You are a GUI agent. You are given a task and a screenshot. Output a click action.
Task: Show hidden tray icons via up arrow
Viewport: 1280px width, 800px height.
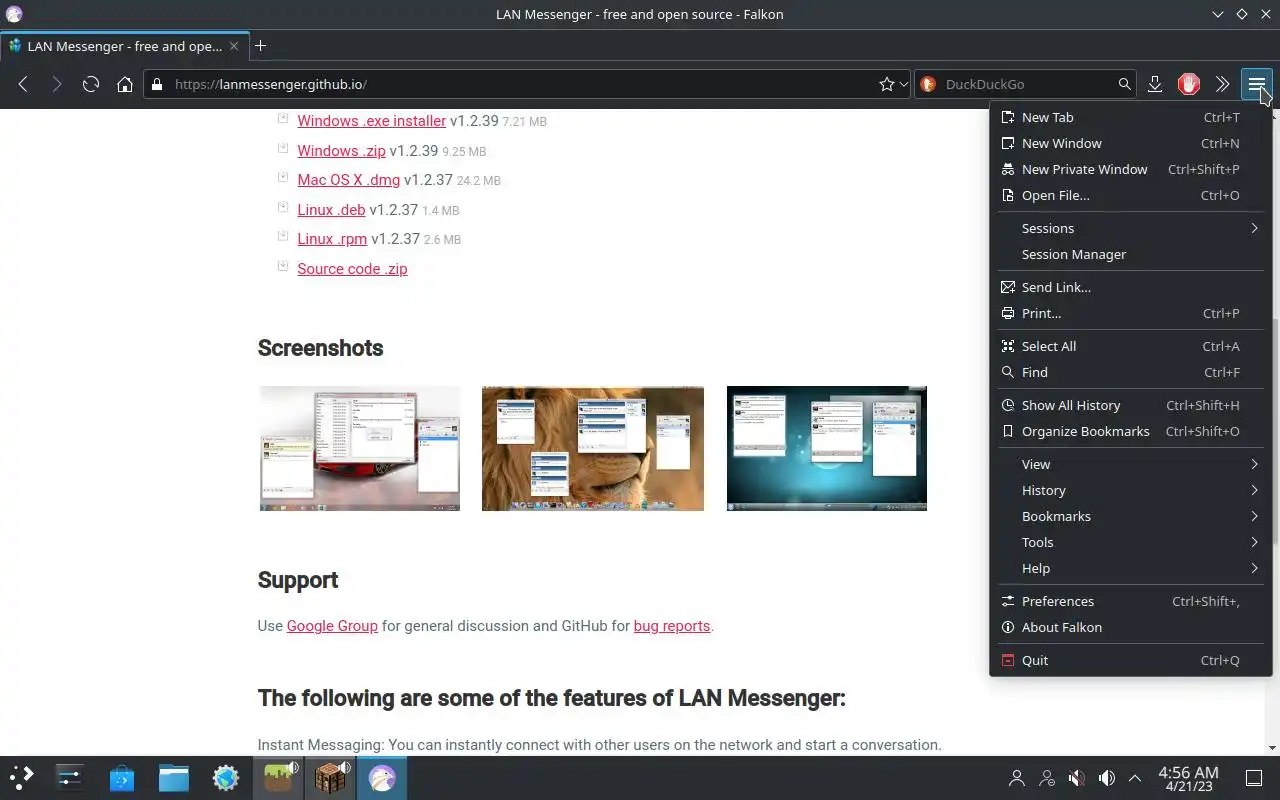(1135, 778)
